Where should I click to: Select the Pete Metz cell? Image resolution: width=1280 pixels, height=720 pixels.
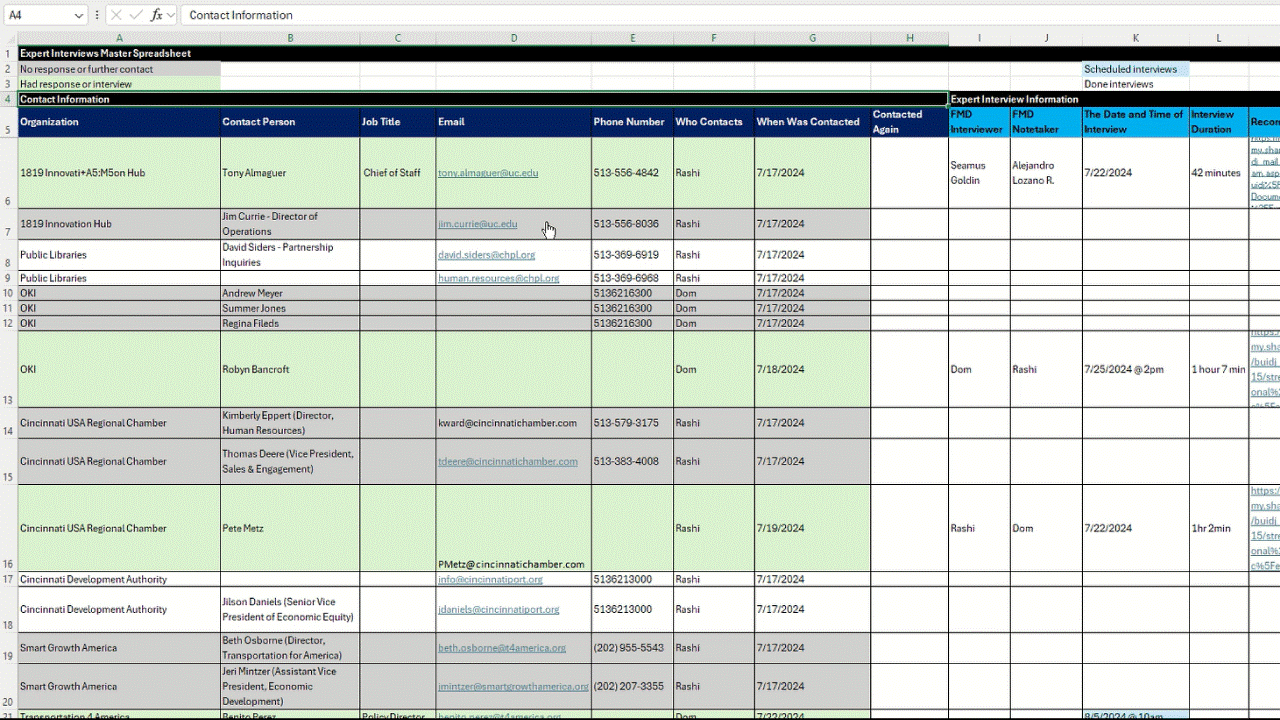[290, 528]
